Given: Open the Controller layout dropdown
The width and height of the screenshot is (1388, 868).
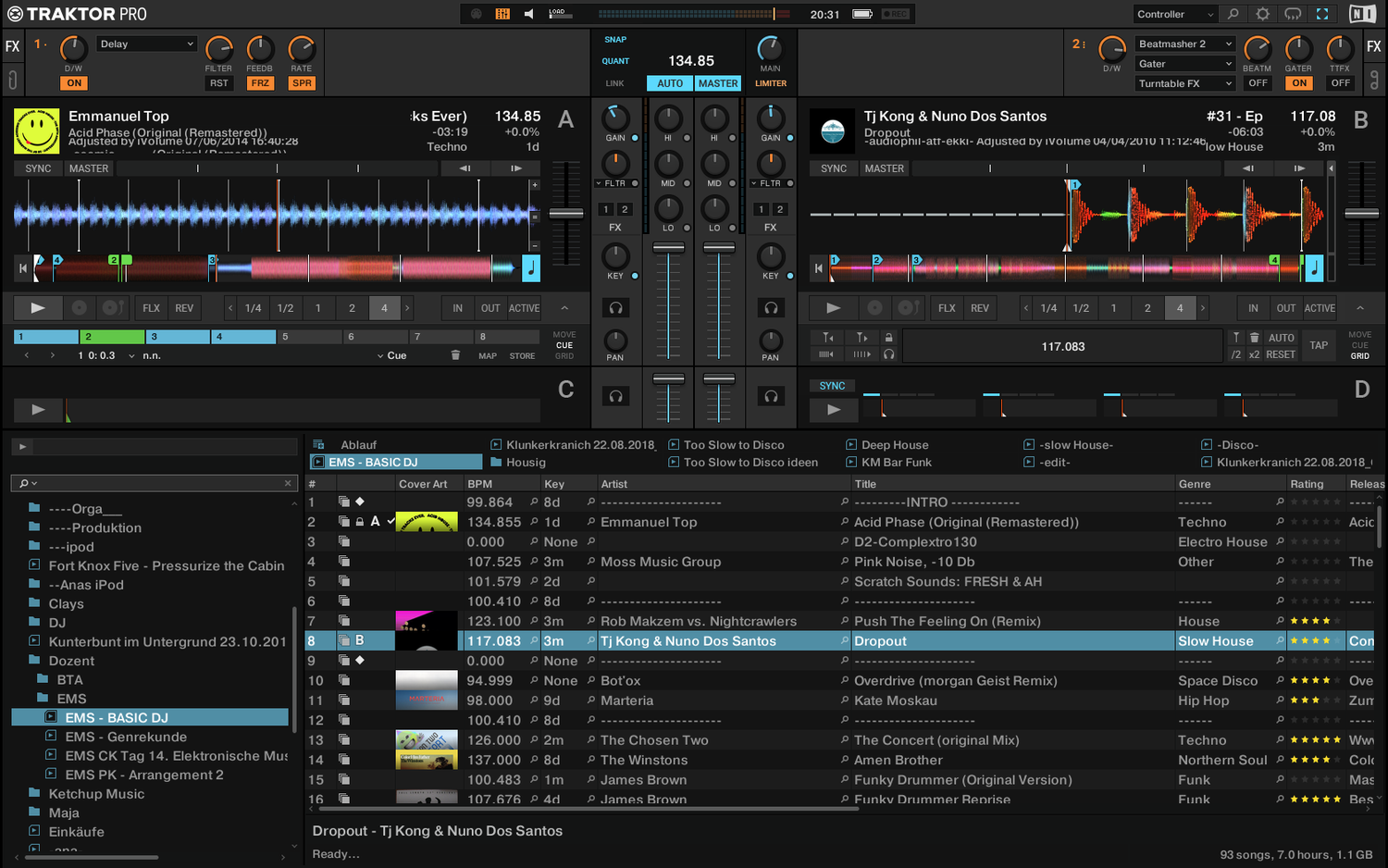Looking at the screenshot, I should pyautogui.click(x=1175, y=14).
